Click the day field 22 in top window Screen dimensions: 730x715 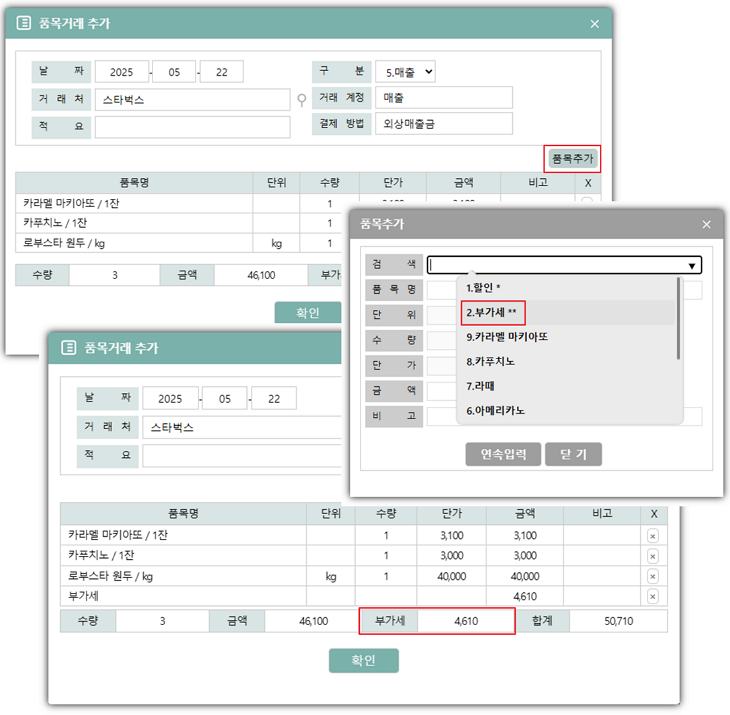[x=222, y=72]
